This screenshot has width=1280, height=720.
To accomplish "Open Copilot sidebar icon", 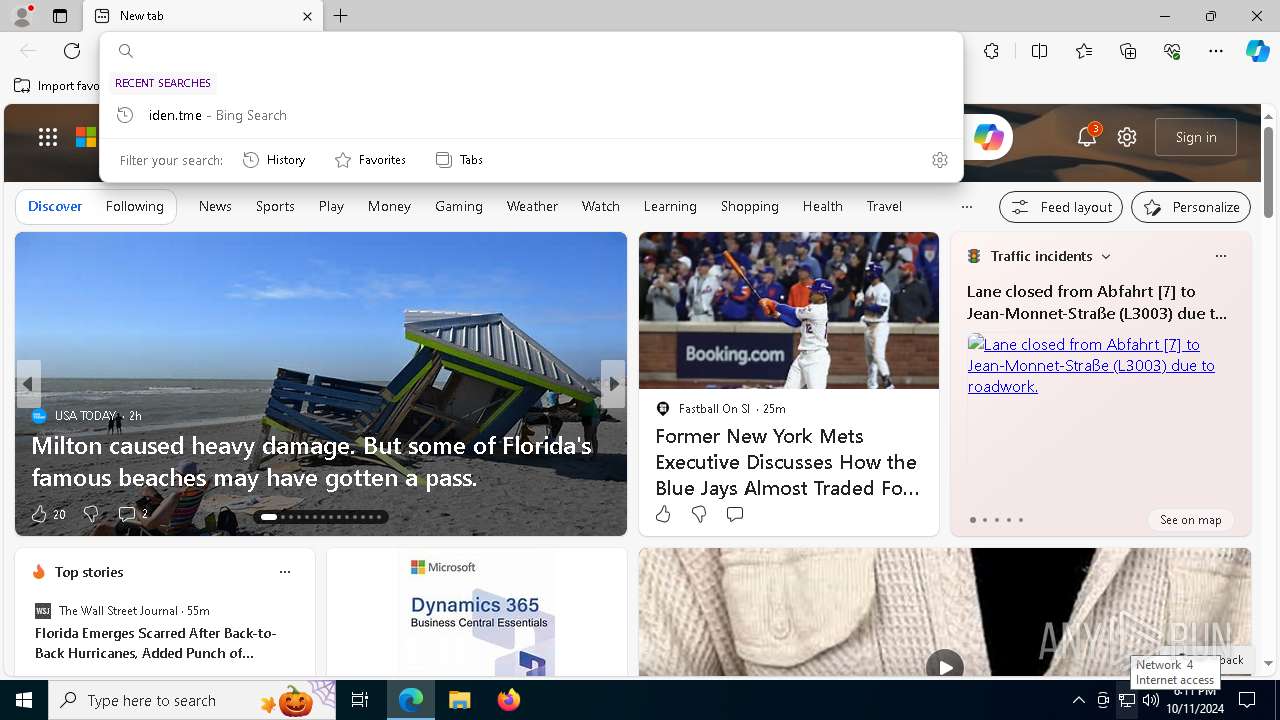I will (x=1257, y=51).
